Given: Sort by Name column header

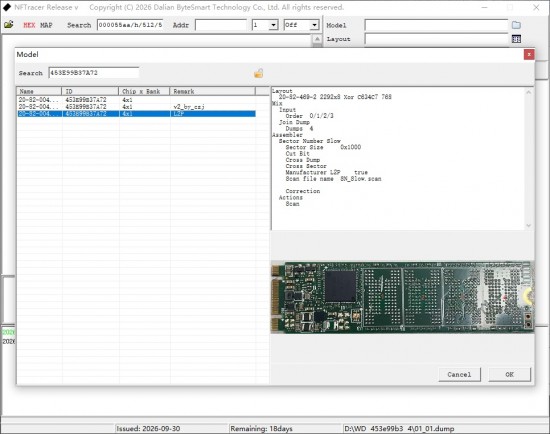Looking at the screenshot, I should [39, 91].
